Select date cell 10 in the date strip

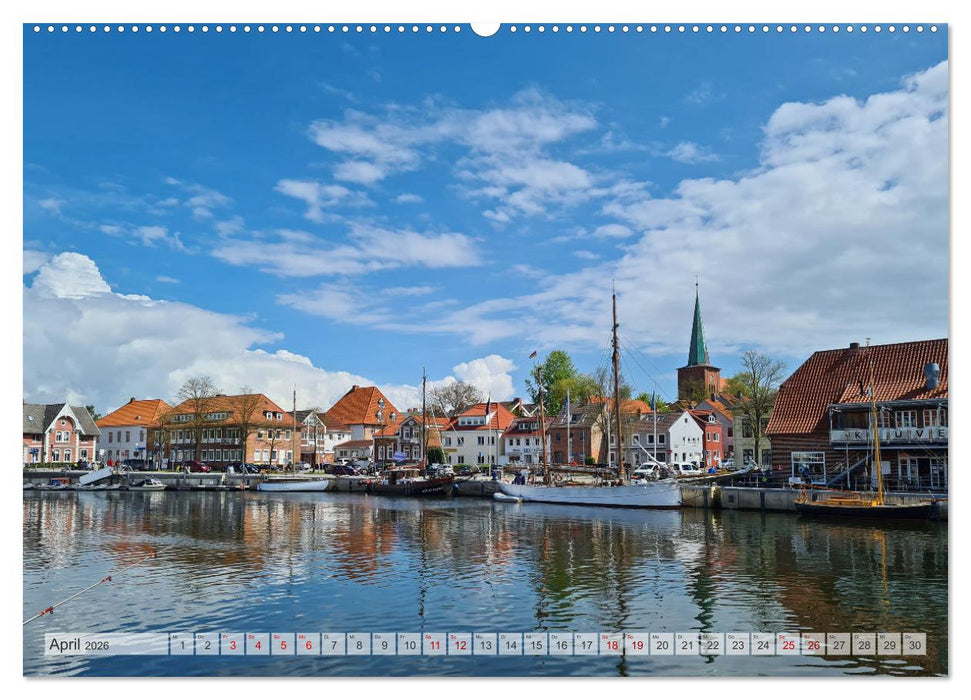point(409,649)
